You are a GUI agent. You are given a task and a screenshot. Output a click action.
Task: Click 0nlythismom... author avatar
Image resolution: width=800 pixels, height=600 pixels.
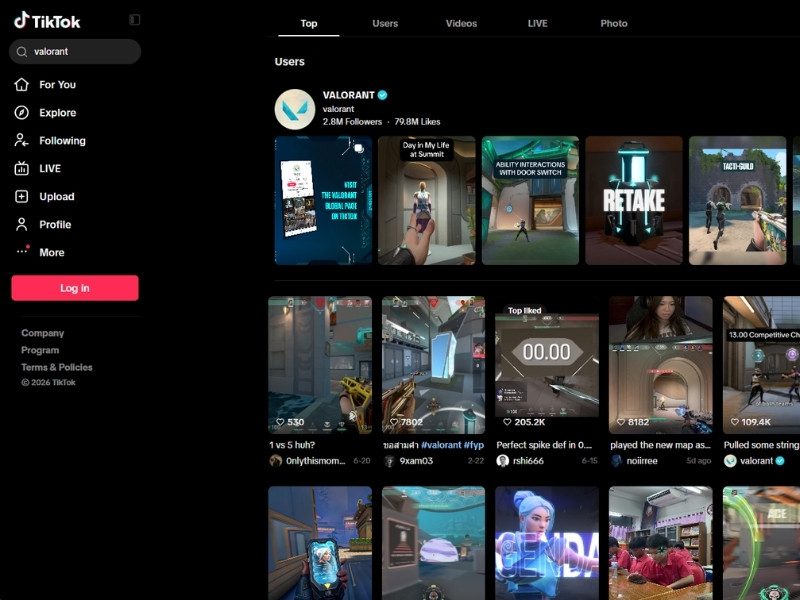click(x=276, y=461)
